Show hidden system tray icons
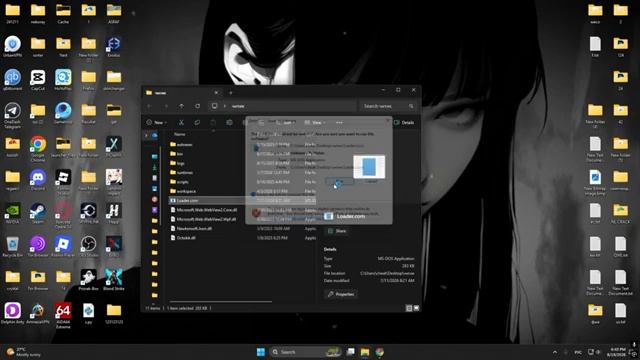The image size is (640, 360). [555, 352]
